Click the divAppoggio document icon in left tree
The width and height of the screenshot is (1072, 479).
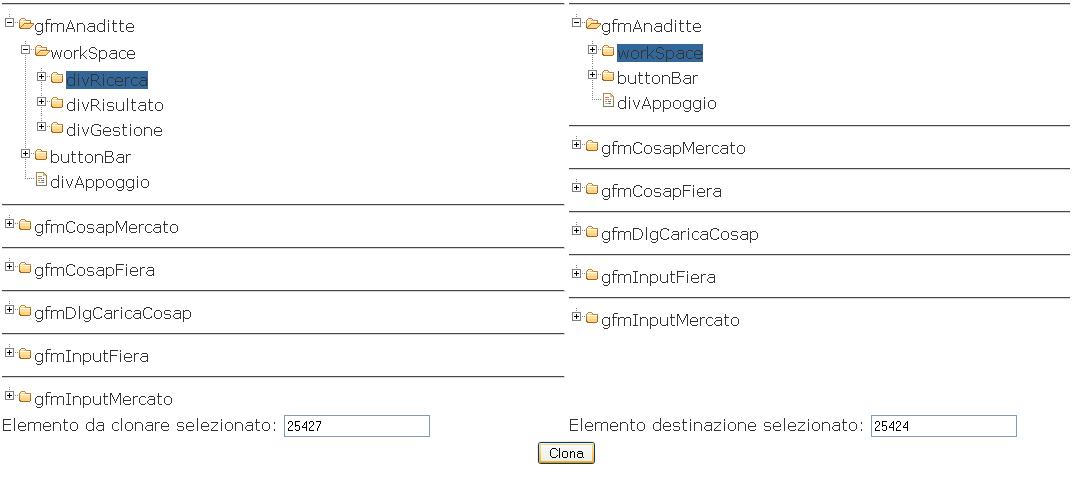click(41, 181)
